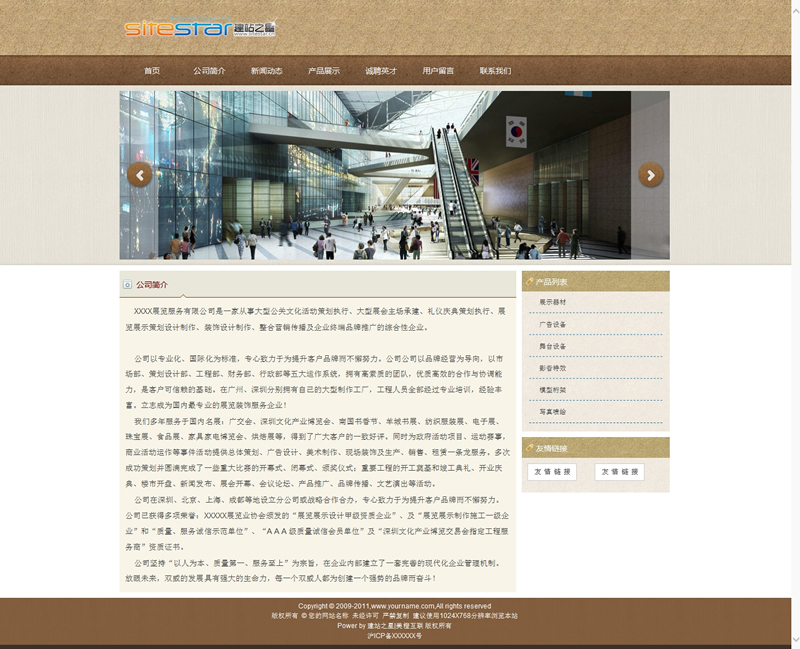Go to previous banner slide arrow

[140, 175]
